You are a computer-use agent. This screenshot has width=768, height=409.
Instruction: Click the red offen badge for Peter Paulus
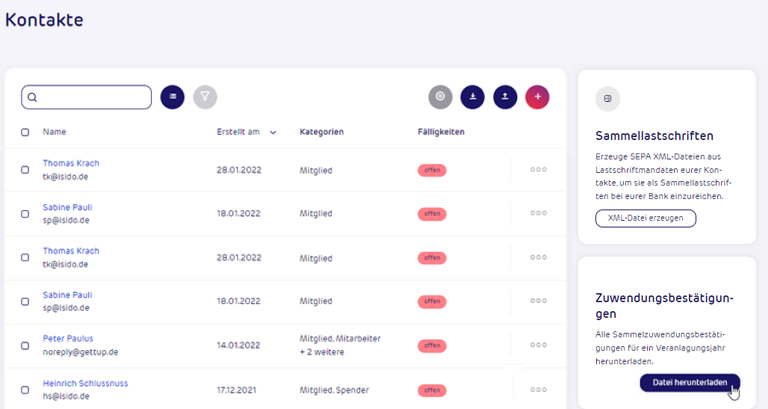pyautogui.click(x=432, y=346)
